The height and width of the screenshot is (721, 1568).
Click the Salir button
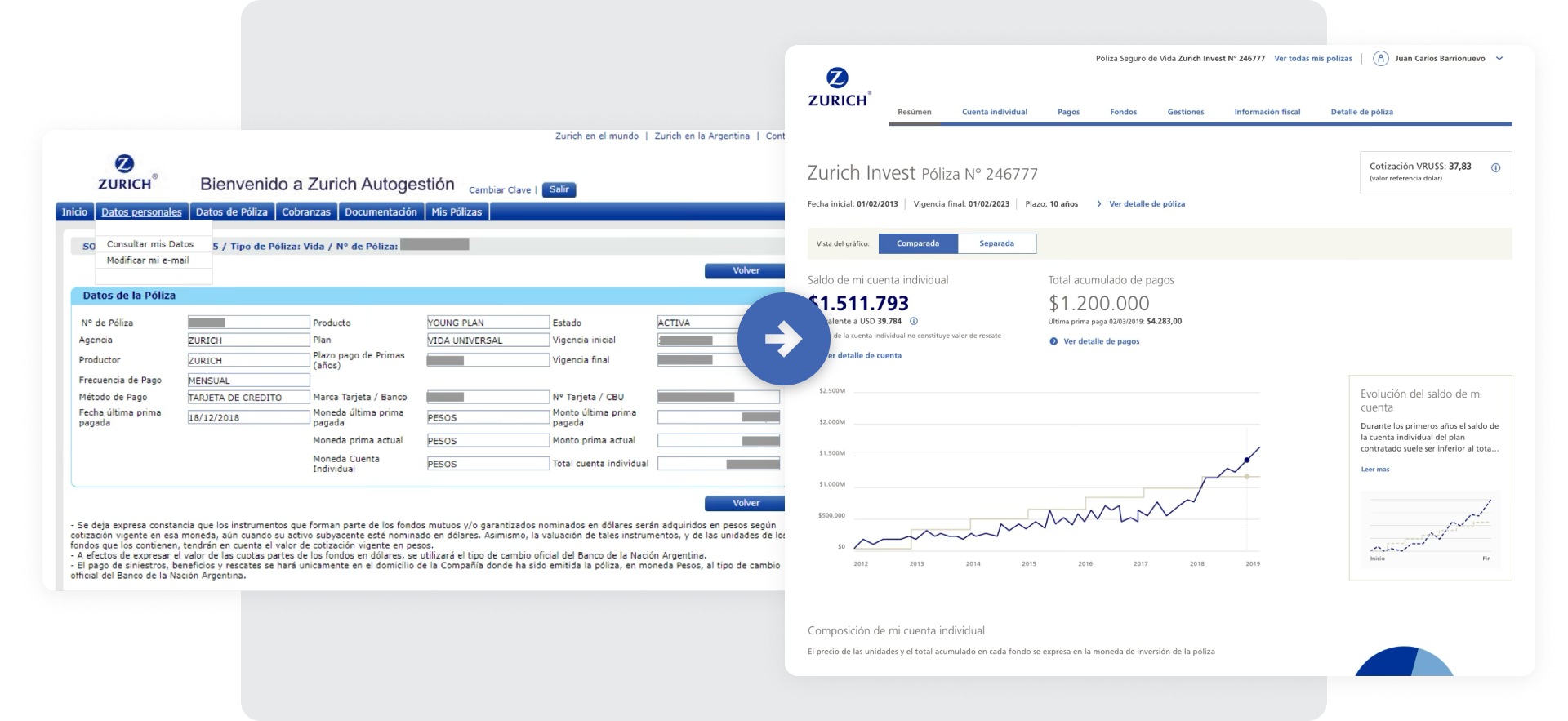[x=559, y=189]
